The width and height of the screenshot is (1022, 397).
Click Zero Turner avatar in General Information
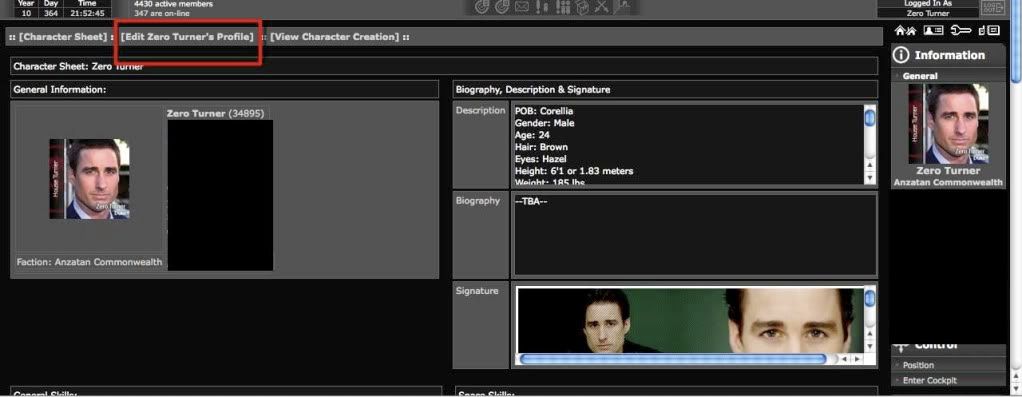click(89, 179)
